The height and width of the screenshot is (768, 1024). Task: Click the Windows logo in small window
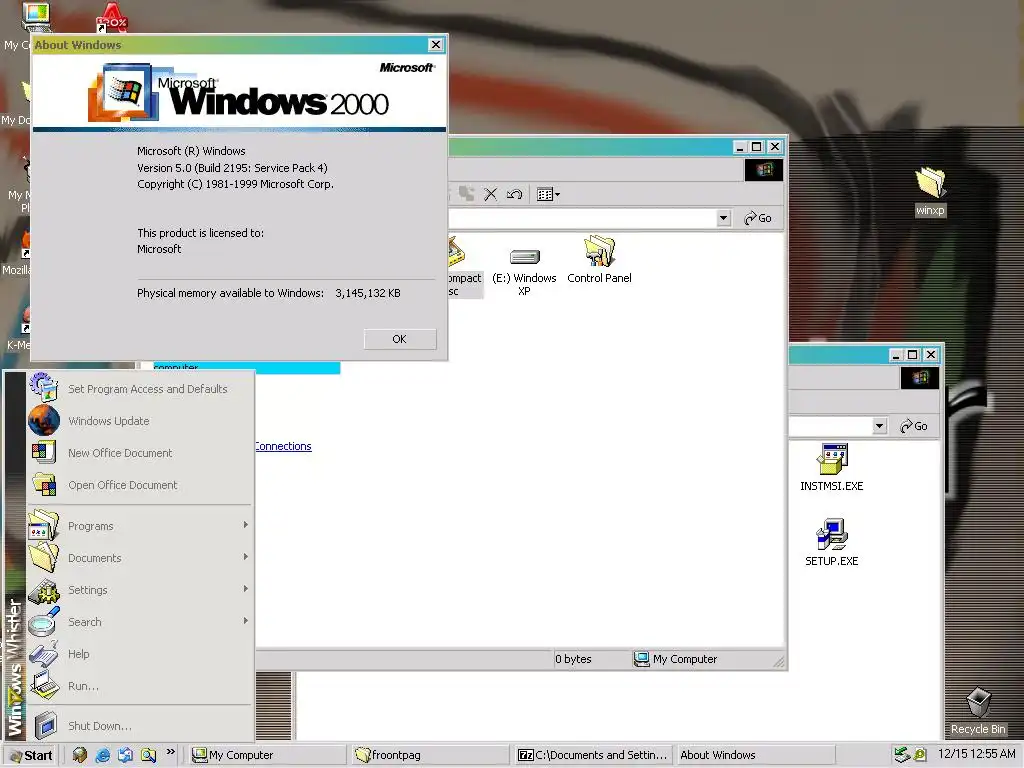tap(920, 377)
